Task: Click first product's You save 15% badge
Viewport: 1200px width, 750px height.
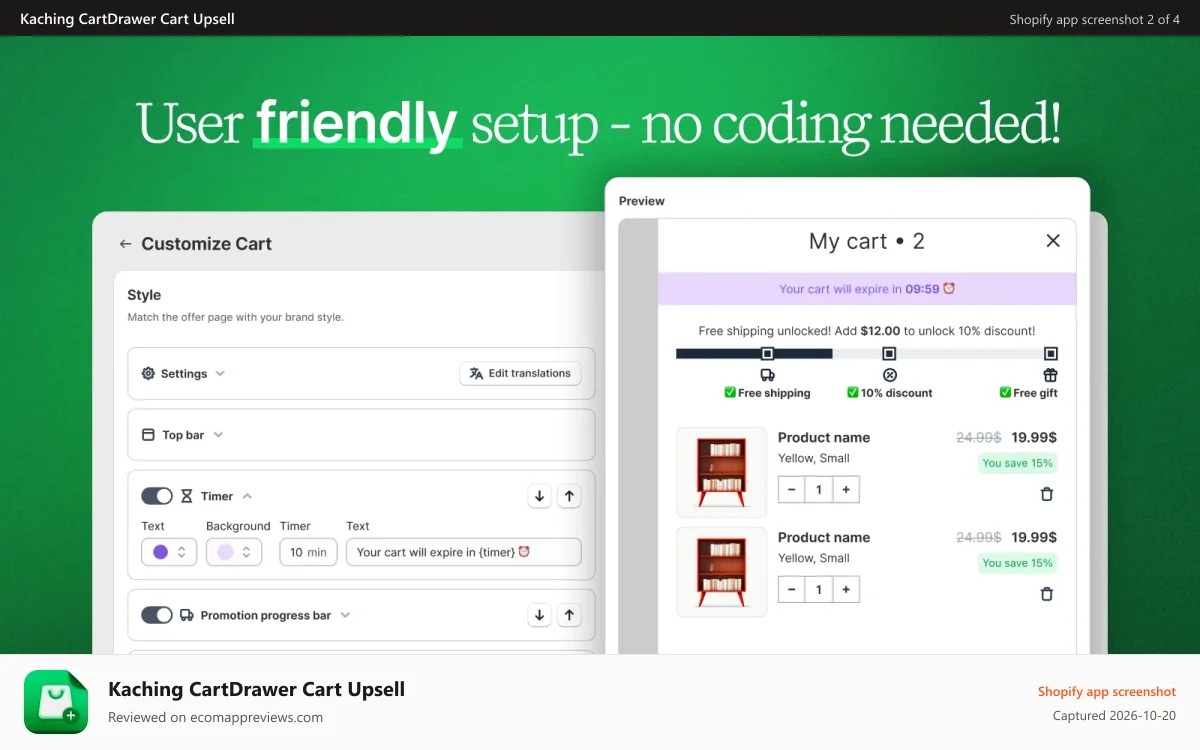Action: click(x=1017, y=463)
